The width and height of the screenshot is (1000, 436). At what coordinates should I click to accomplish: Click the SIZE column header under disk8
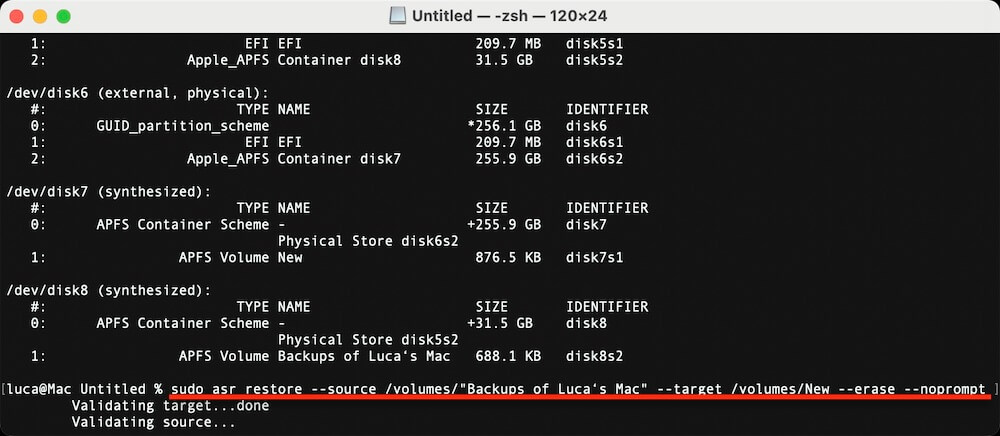[492, 307]
